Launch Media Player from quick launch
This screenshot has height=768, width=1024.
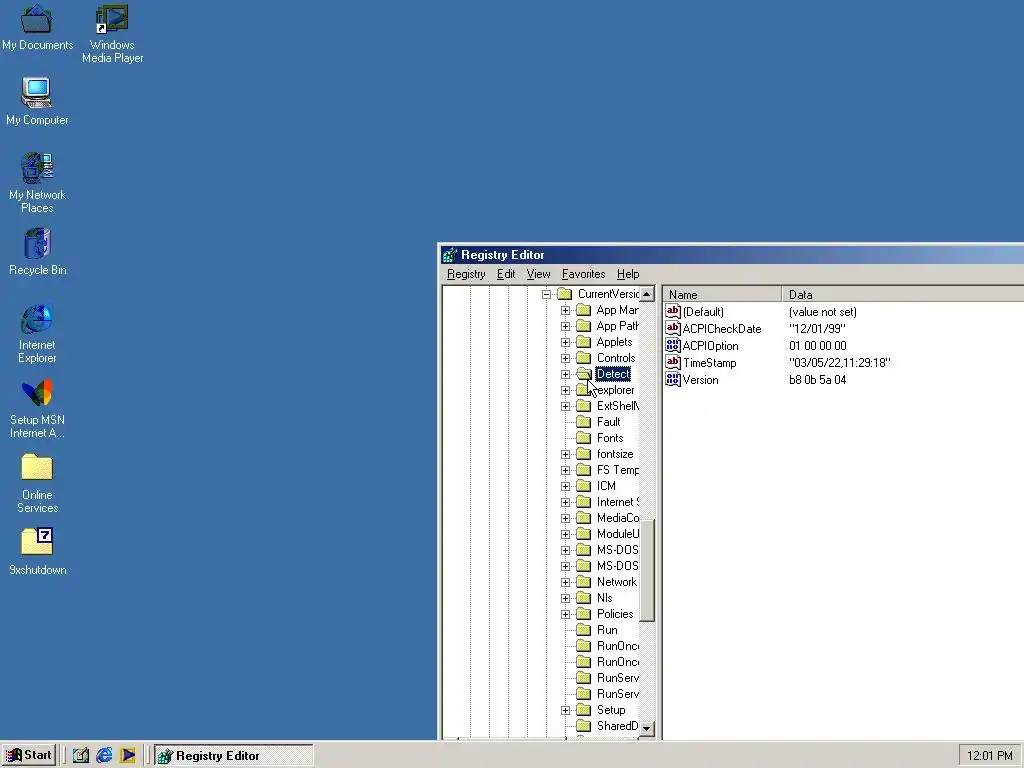coord(127,756)
